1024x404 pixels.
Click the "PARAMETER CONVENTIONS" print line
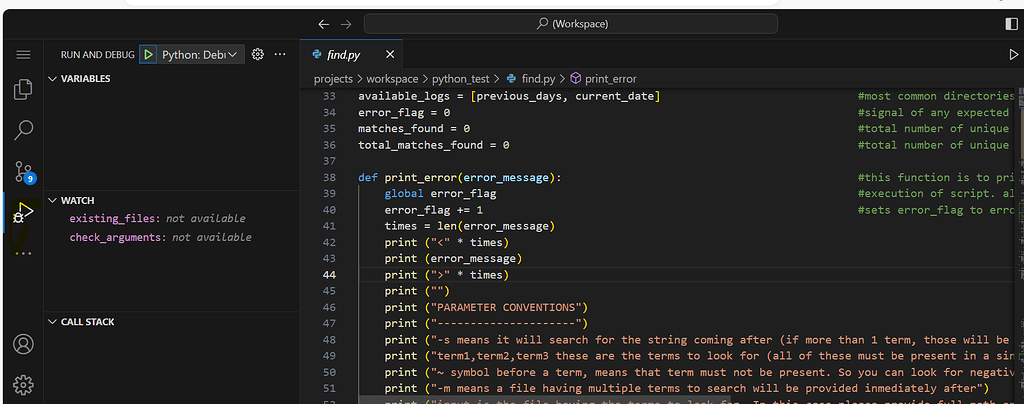click(x=486, y=307)
